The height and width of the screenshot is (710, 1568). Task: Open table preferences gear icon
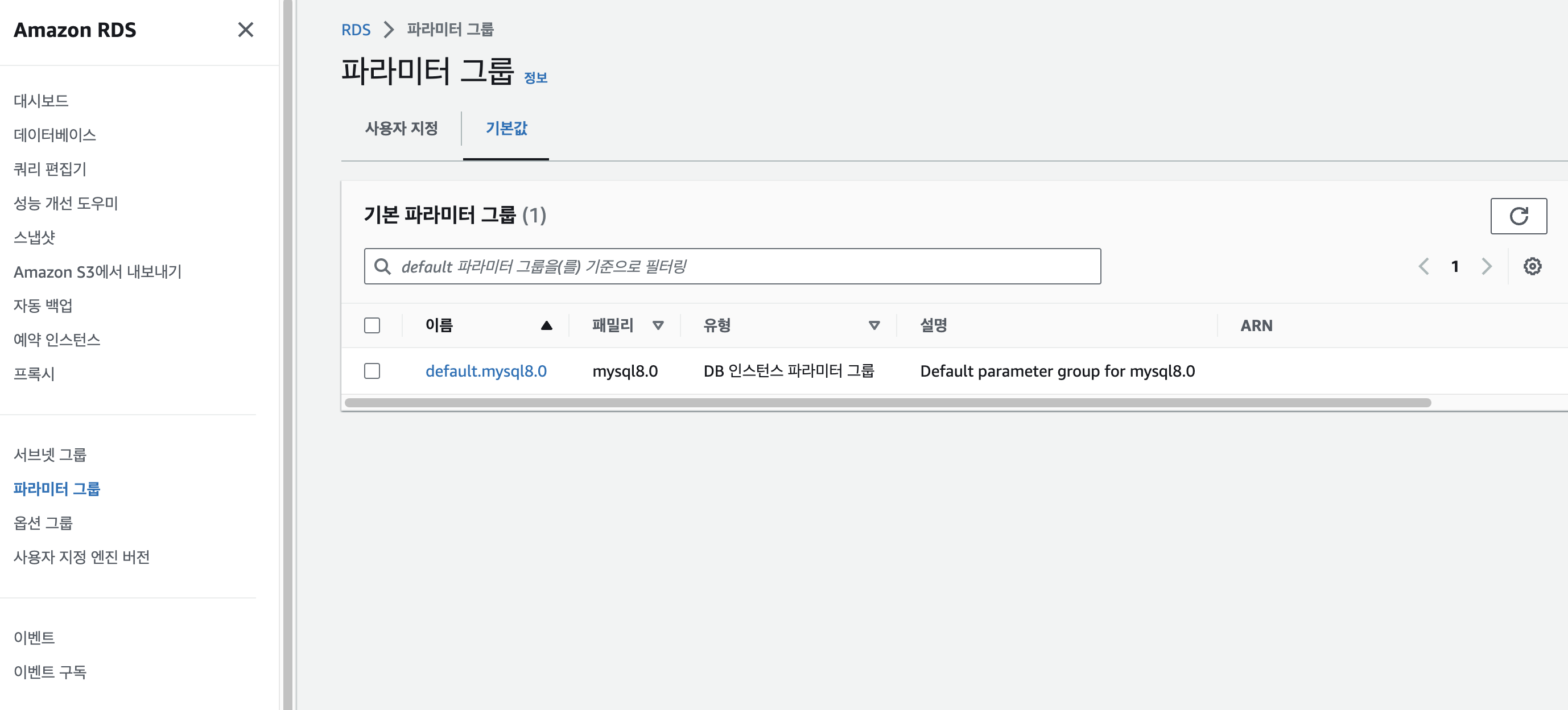1532,266
